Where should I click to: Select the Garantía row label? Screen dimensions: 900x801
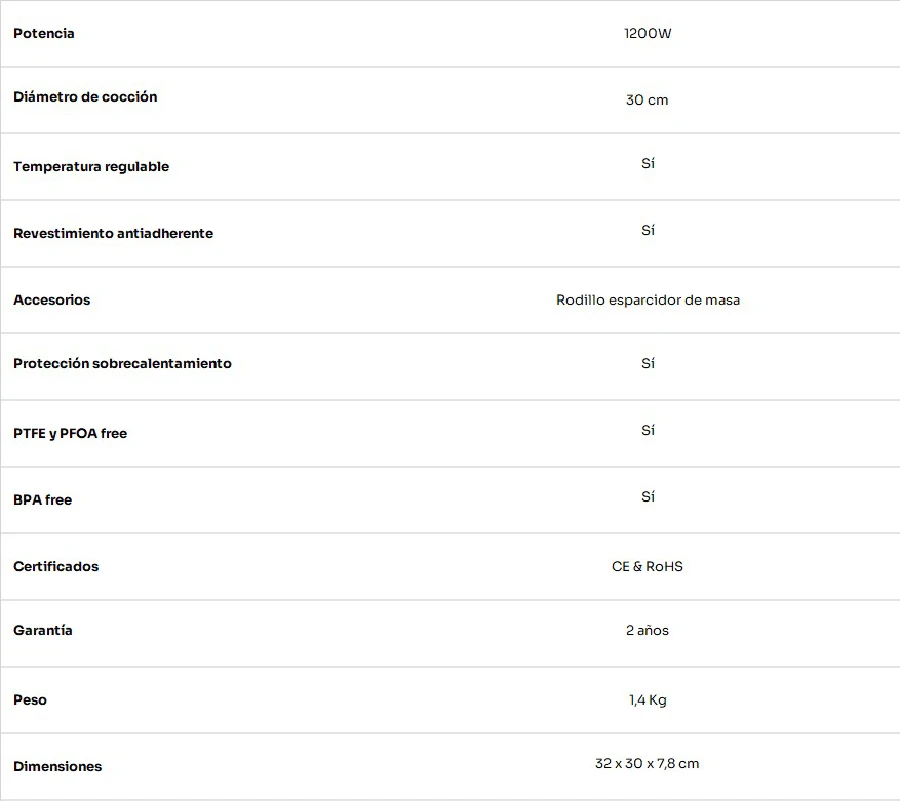[43, 631]
